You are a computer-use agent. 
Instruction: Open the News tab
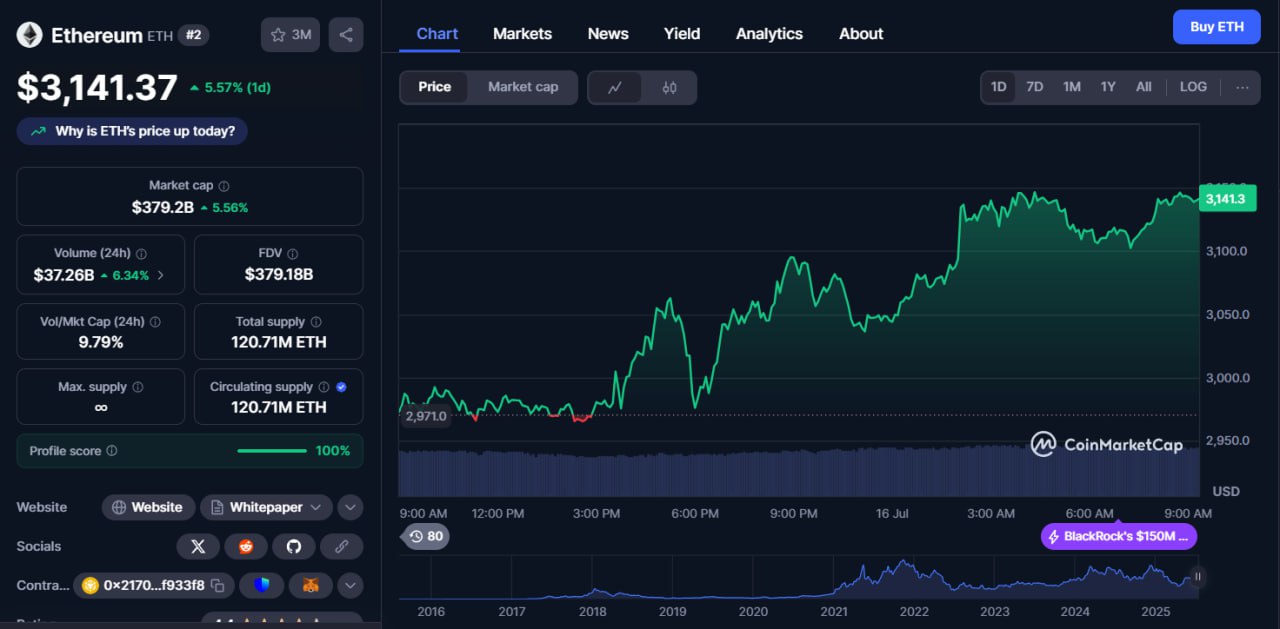(x=608, y=34)
